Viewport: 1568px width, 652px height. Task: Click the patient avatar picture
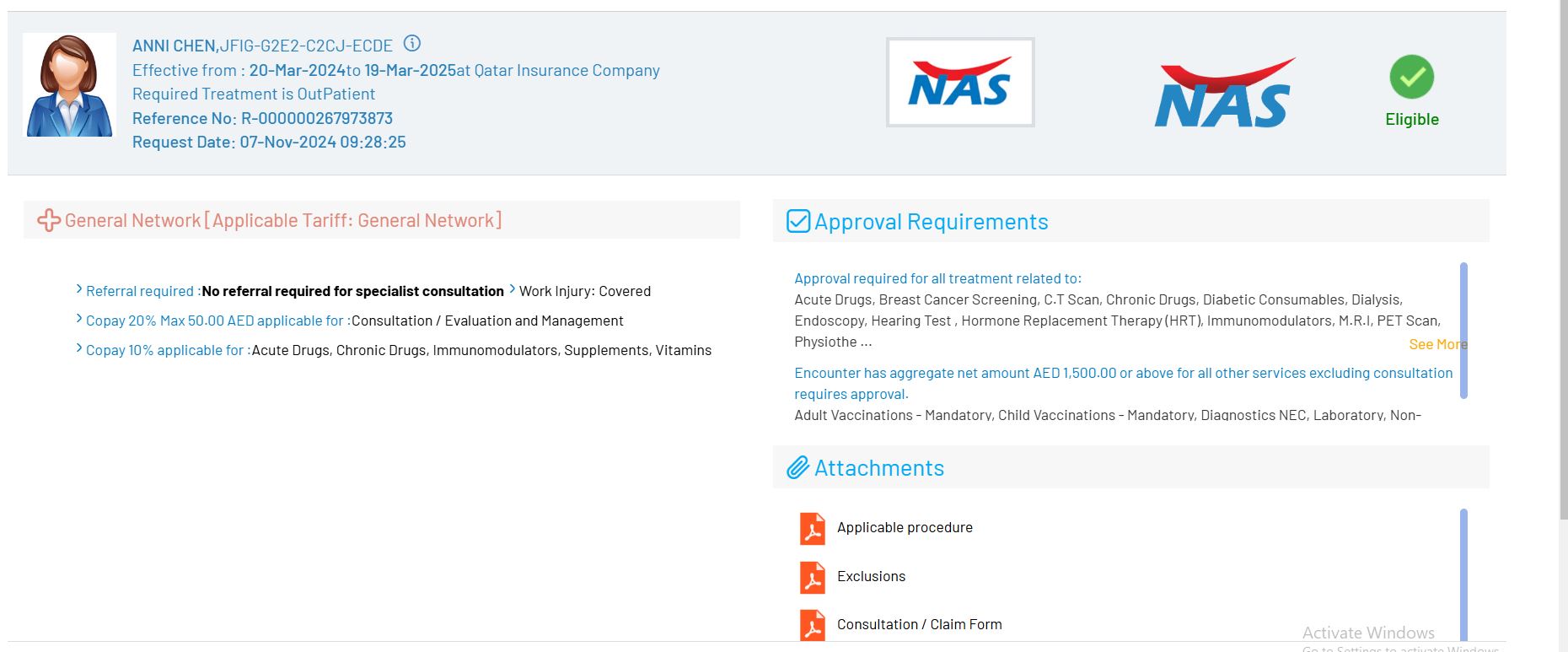point(69,85)
